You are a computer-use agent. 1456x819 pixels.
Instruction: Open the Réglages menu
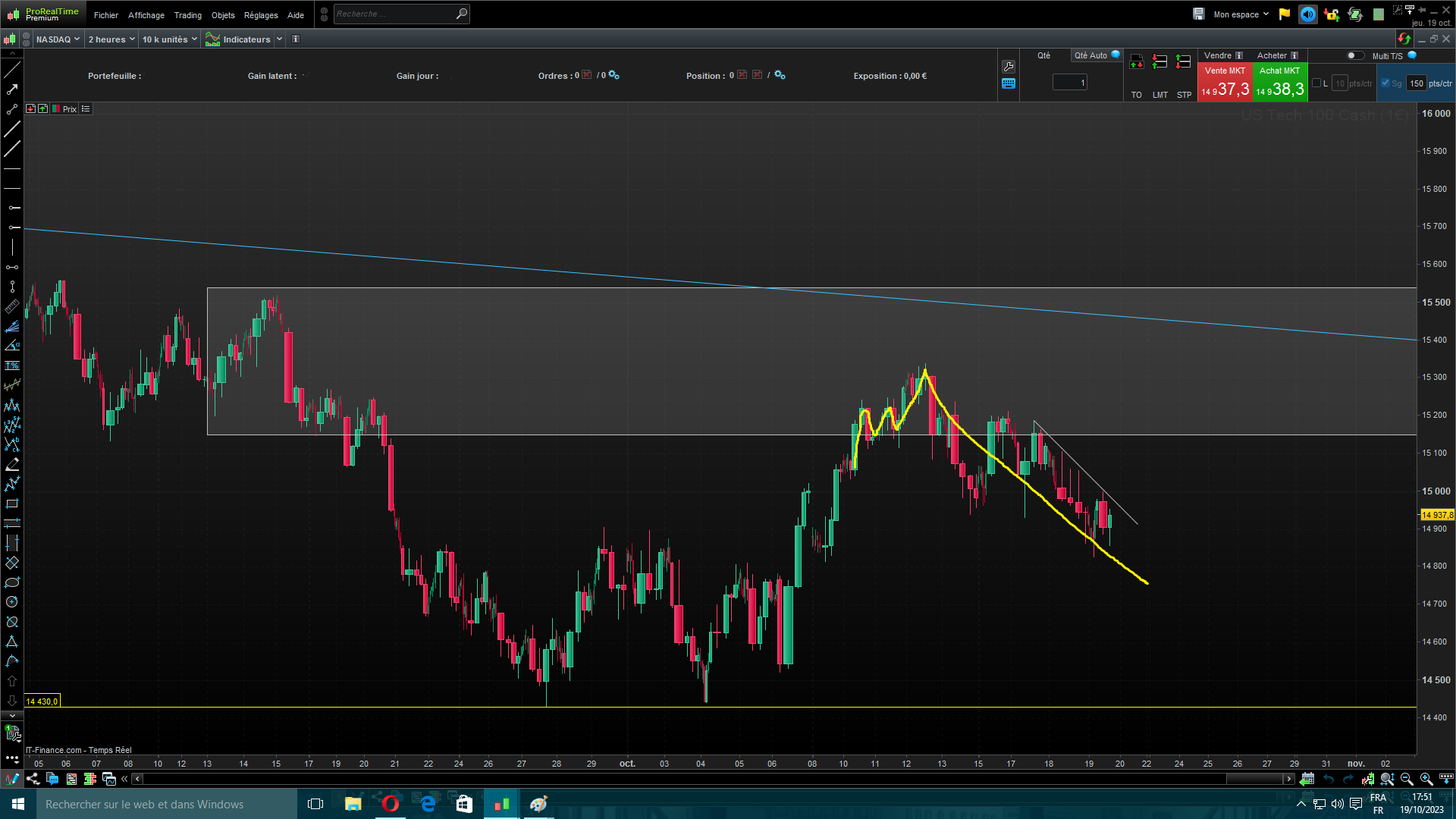coord(261,15)
